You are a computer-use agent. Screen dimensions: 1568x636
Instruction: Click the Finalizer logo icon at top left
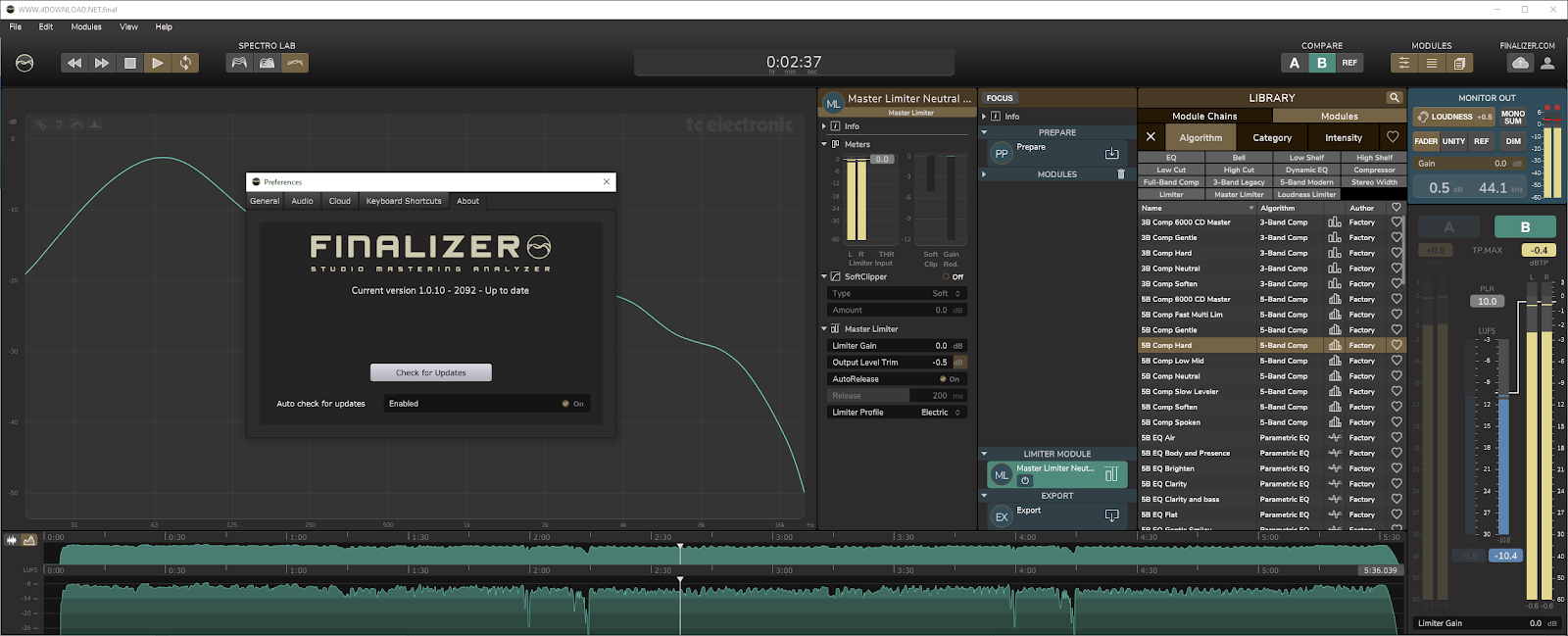[24, 63]
